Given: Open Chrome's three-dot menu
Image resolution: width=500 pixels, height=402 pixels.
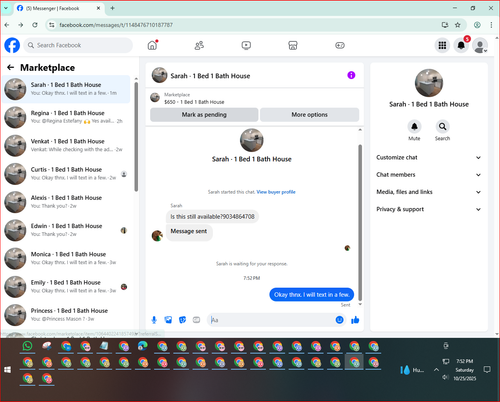Looking at the screenshot, I should pos(491,25).
